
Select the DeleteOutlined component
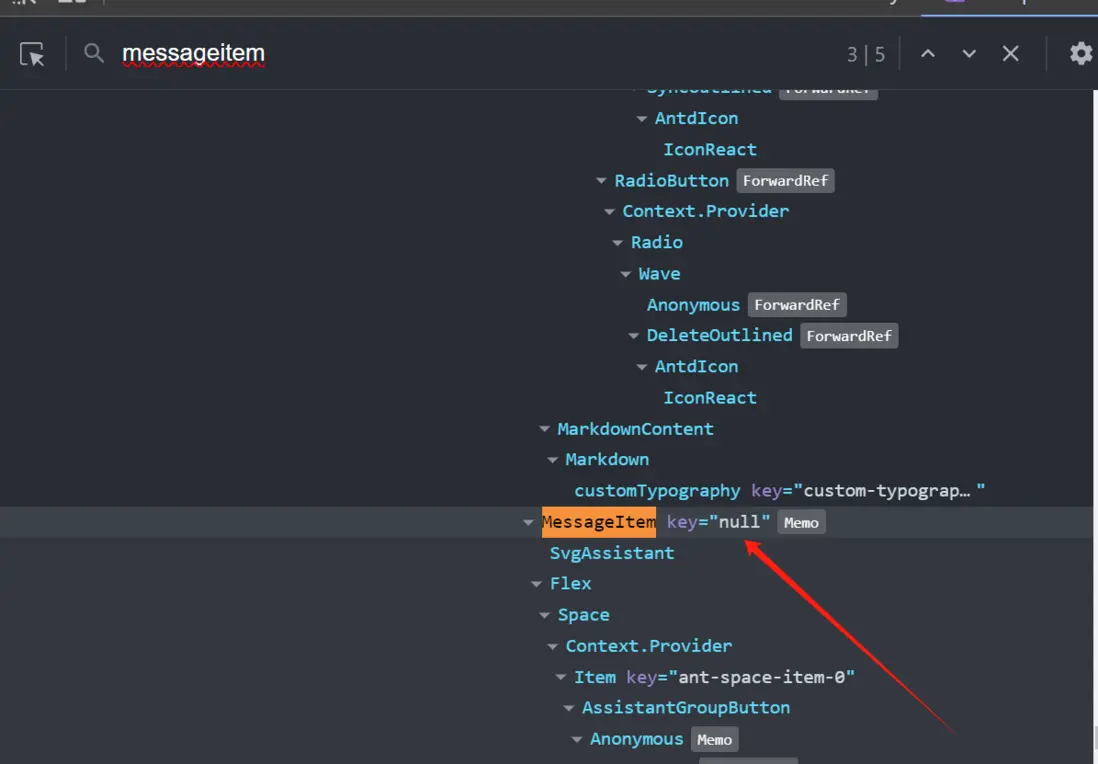(719, 335)
